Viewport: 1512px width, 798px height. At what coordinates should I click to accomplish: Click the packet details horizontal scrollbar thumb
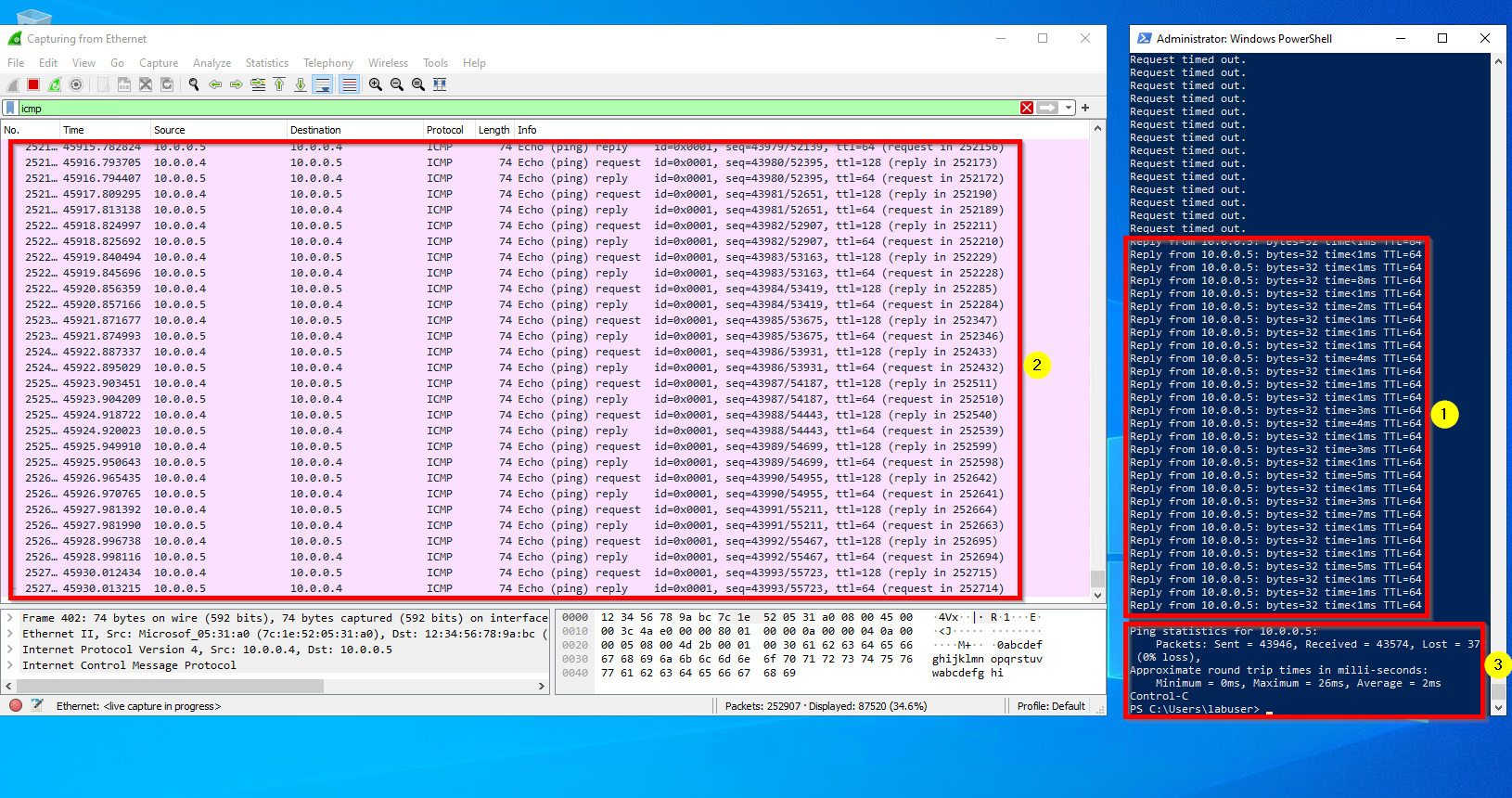coord(171,687)
